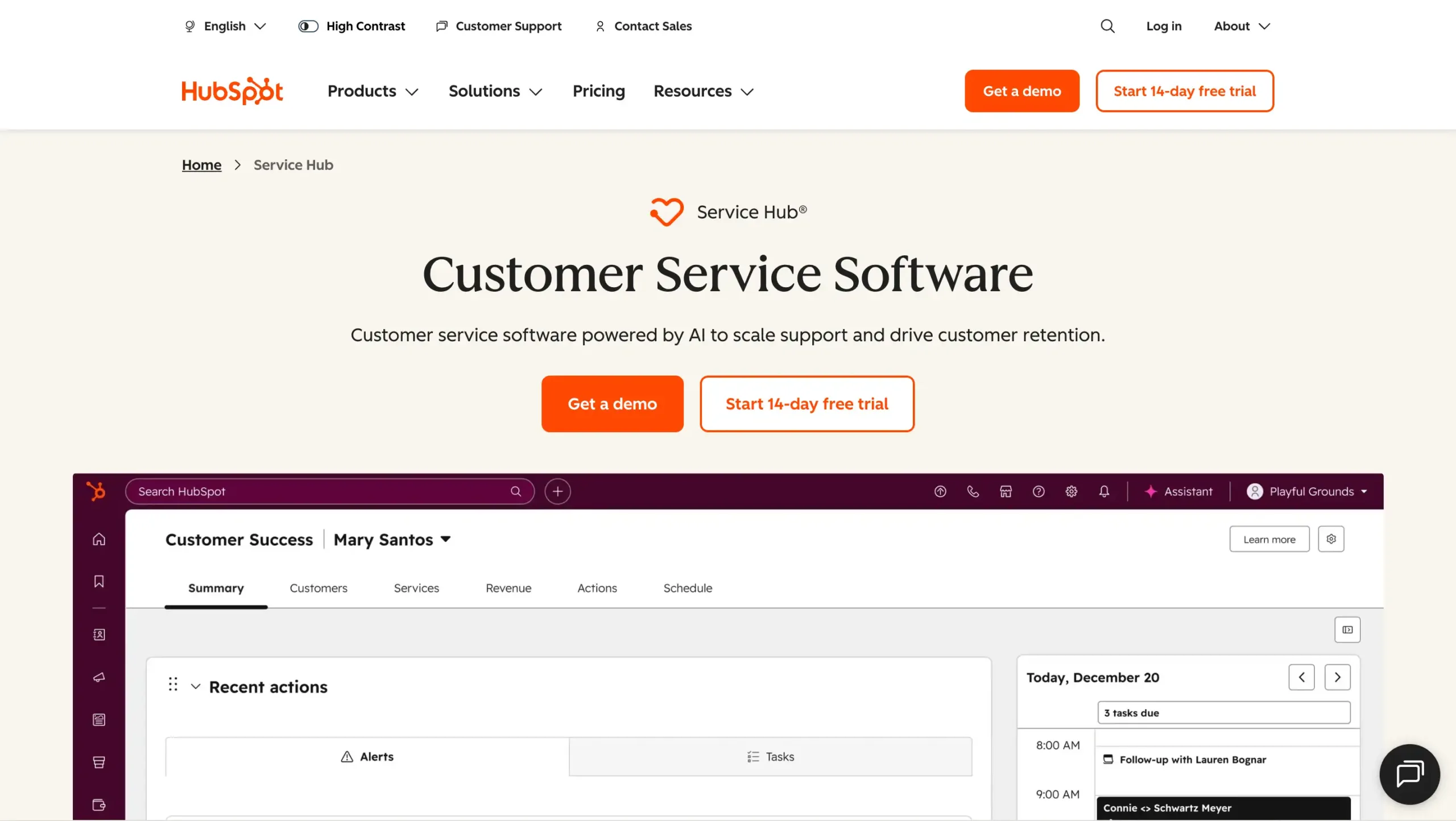Viewport: 1456px width, 821px height.
Task: Open the phone calling icon
Action: coord(973,491)
